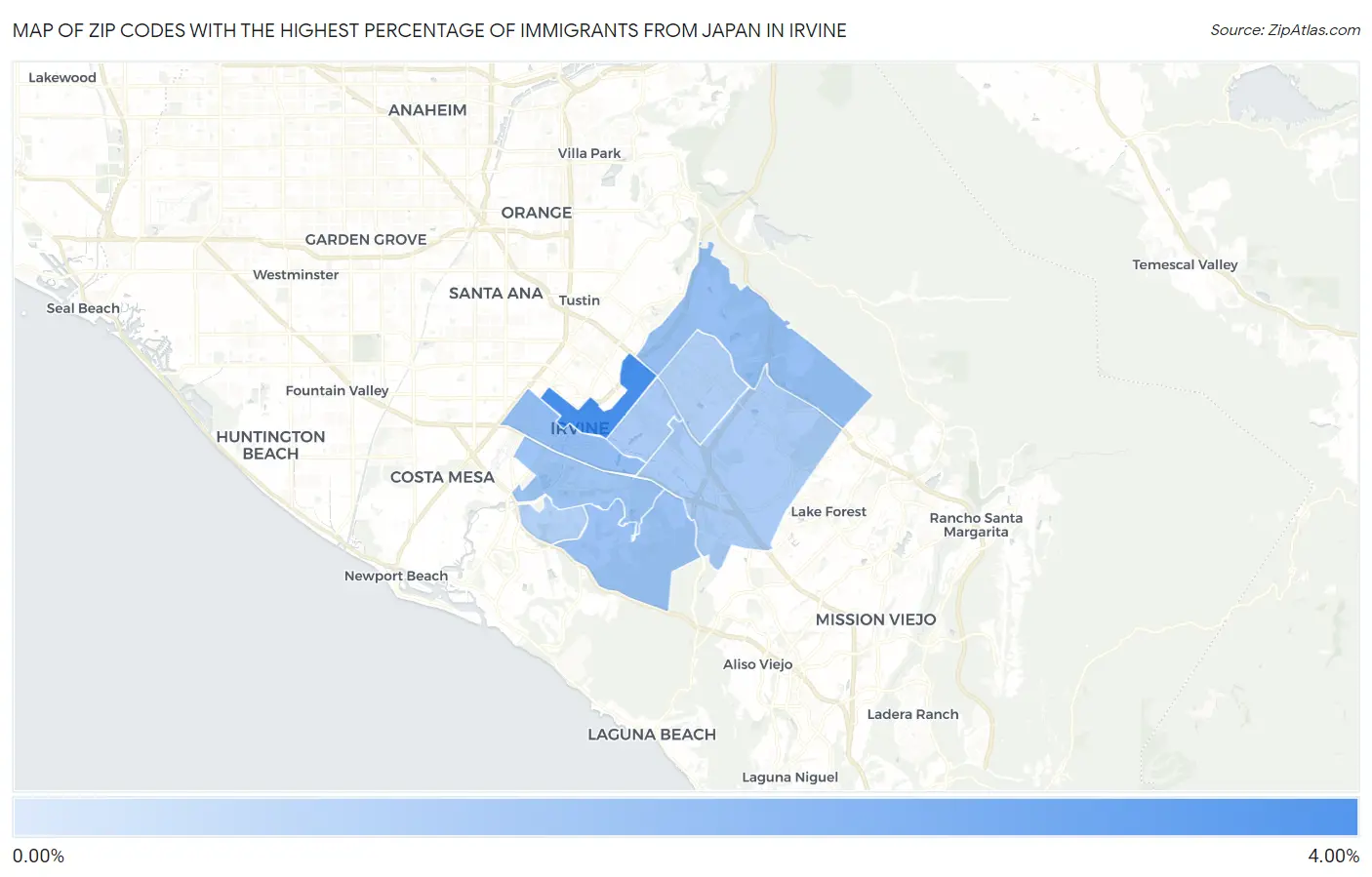
Task: Click the ORANGE city label
Action: (x=537, y=213)
